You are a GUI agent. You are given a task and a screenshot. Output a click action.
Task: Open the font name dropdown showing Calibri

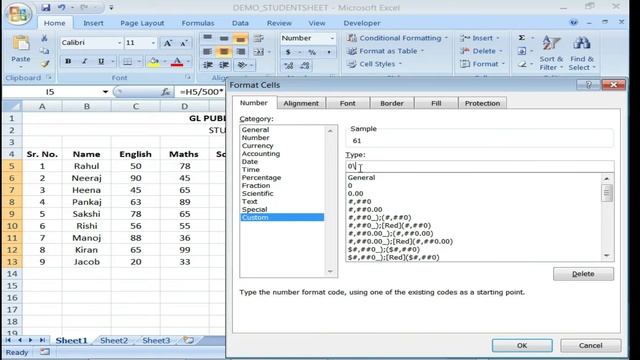click(x=119, y=43)
